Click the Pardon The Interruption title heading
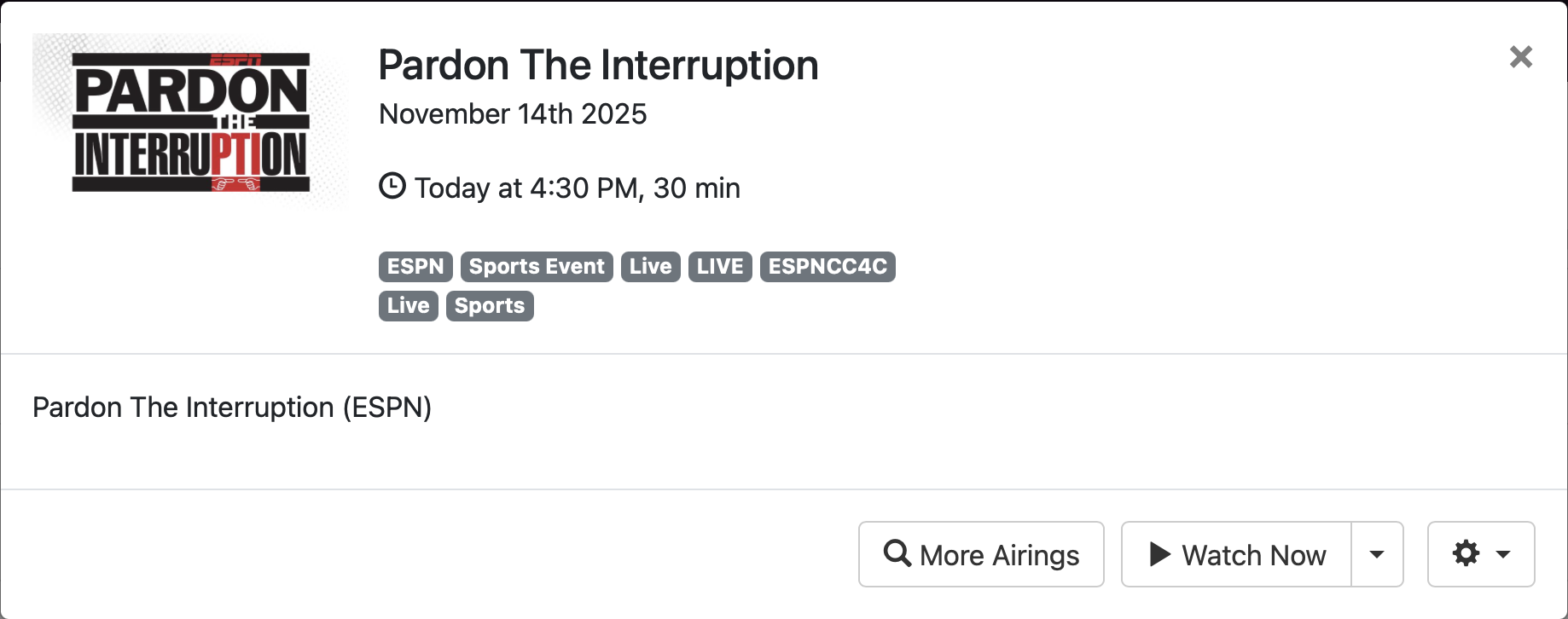 [x=598, y=66]
